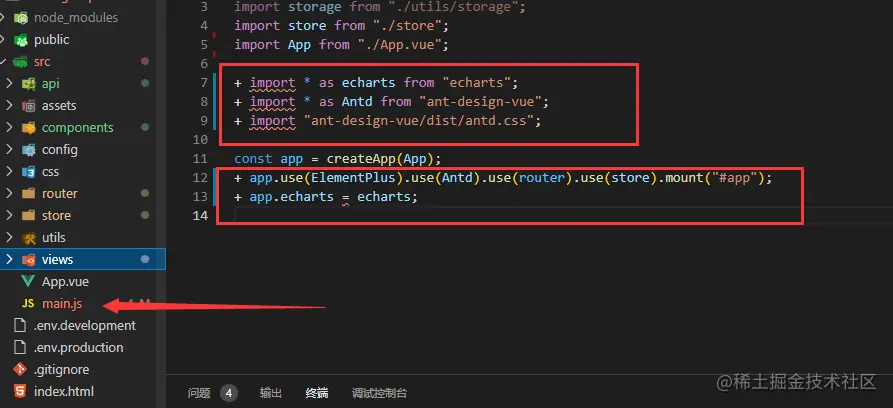
Task: Click the router folder icon
Action: coord(28,194)
